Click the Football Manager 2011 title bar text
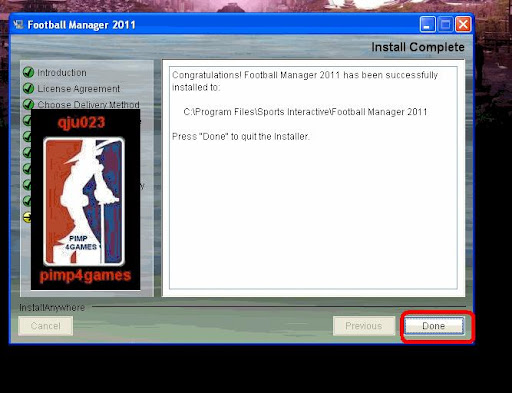This screenshot has width=512, height=393. pyautogui.click(x=82, y=25)
